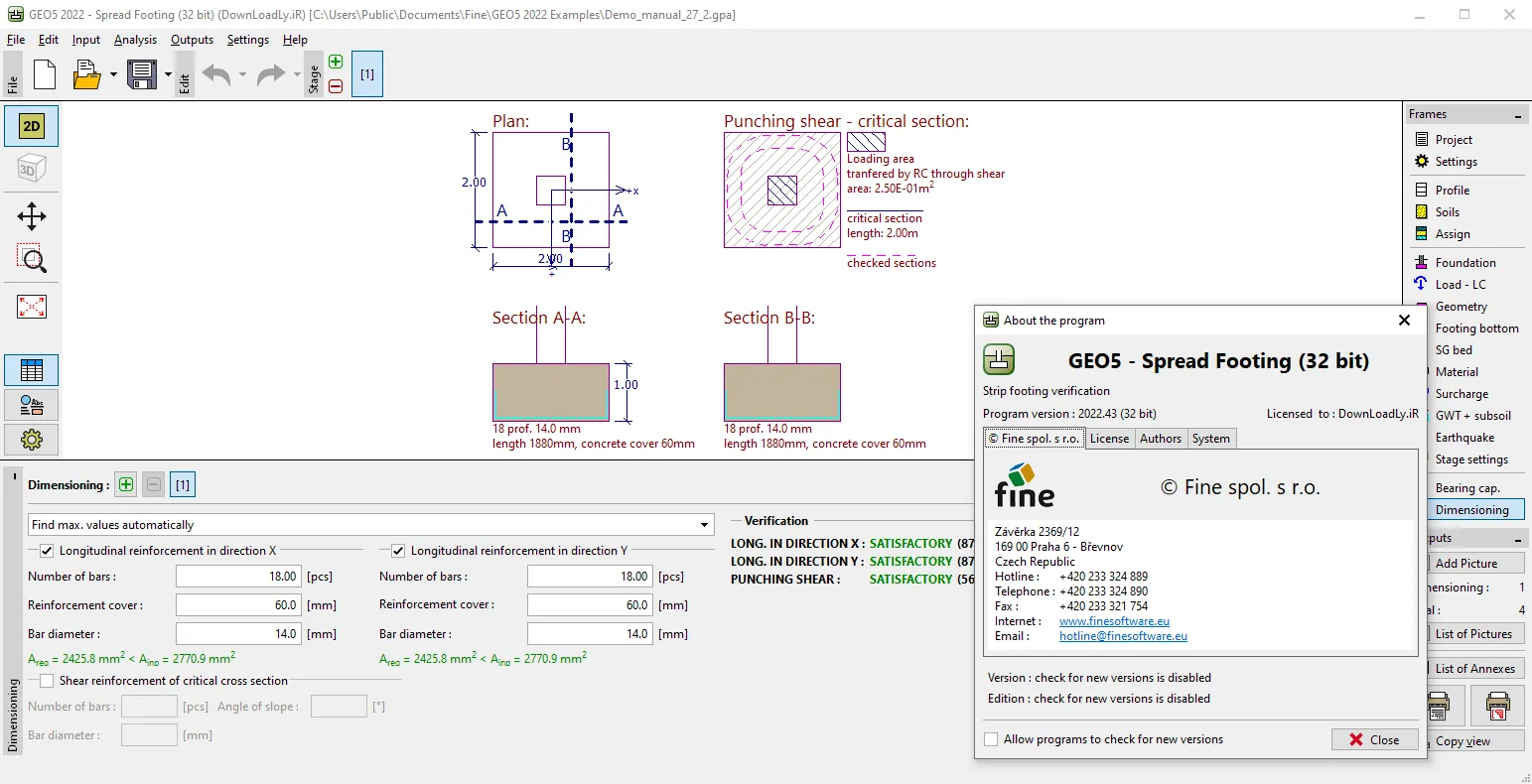
Task: Open the soil legend settings icon
Action: [x=32, y=405]
